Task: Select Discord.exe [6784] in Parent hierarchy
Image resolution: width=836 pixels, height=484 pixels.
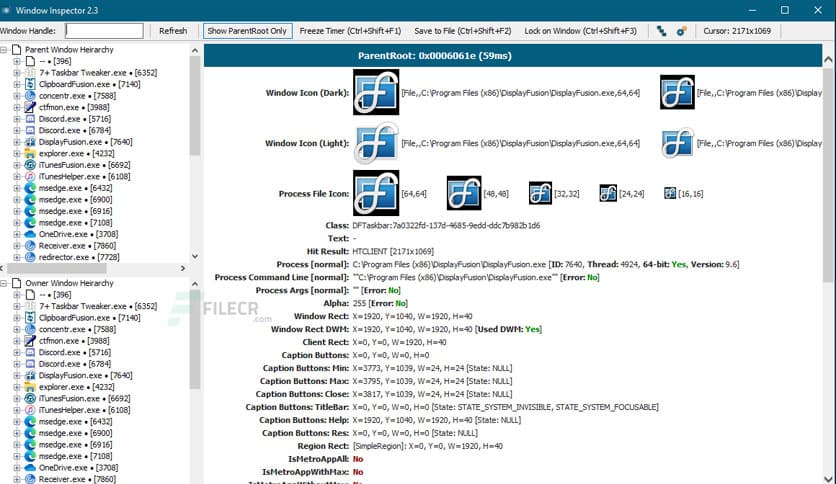Action: pos(75,131)
